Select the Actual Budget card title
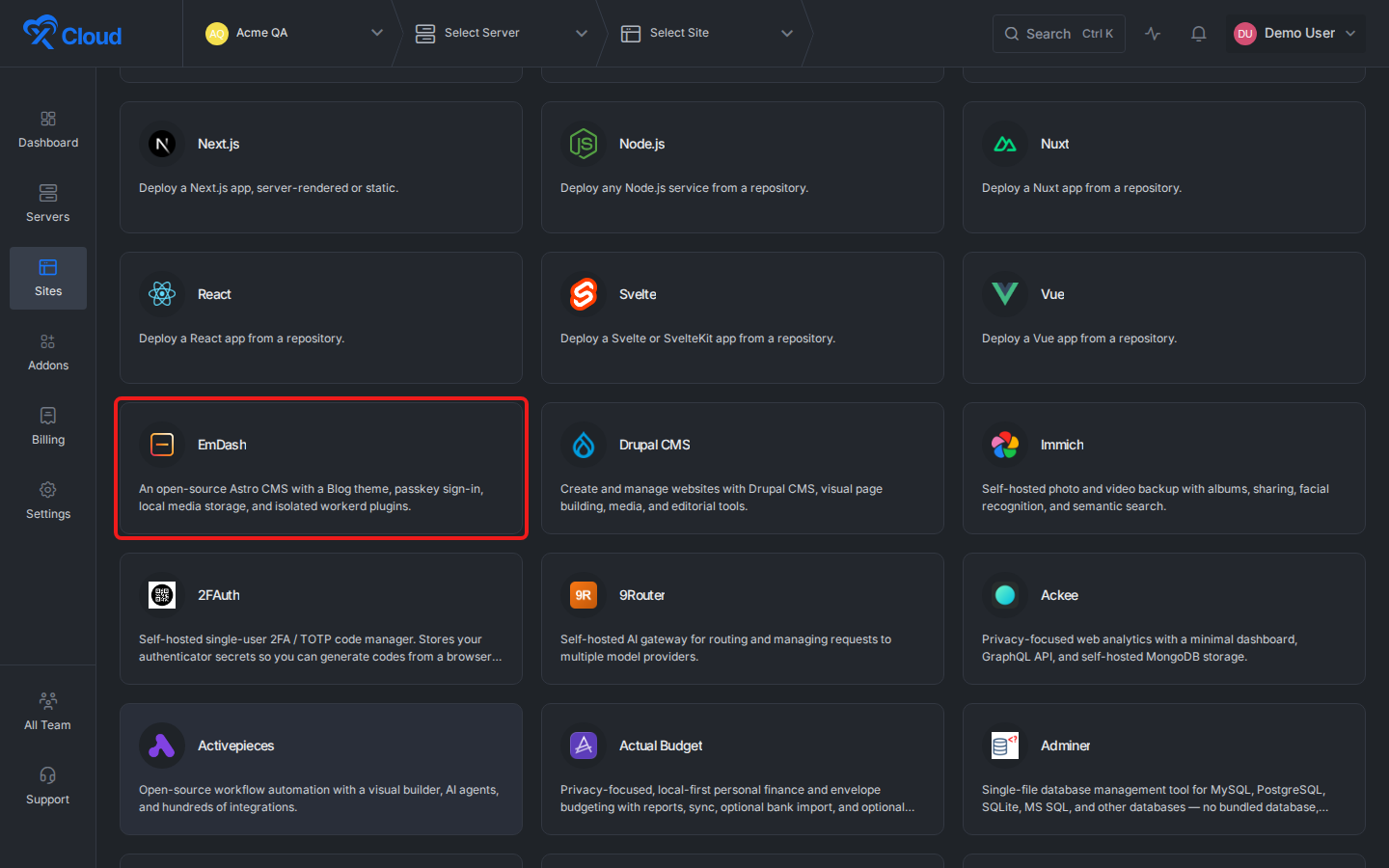Screen dimensions: 1389x868 coord(661,746)
